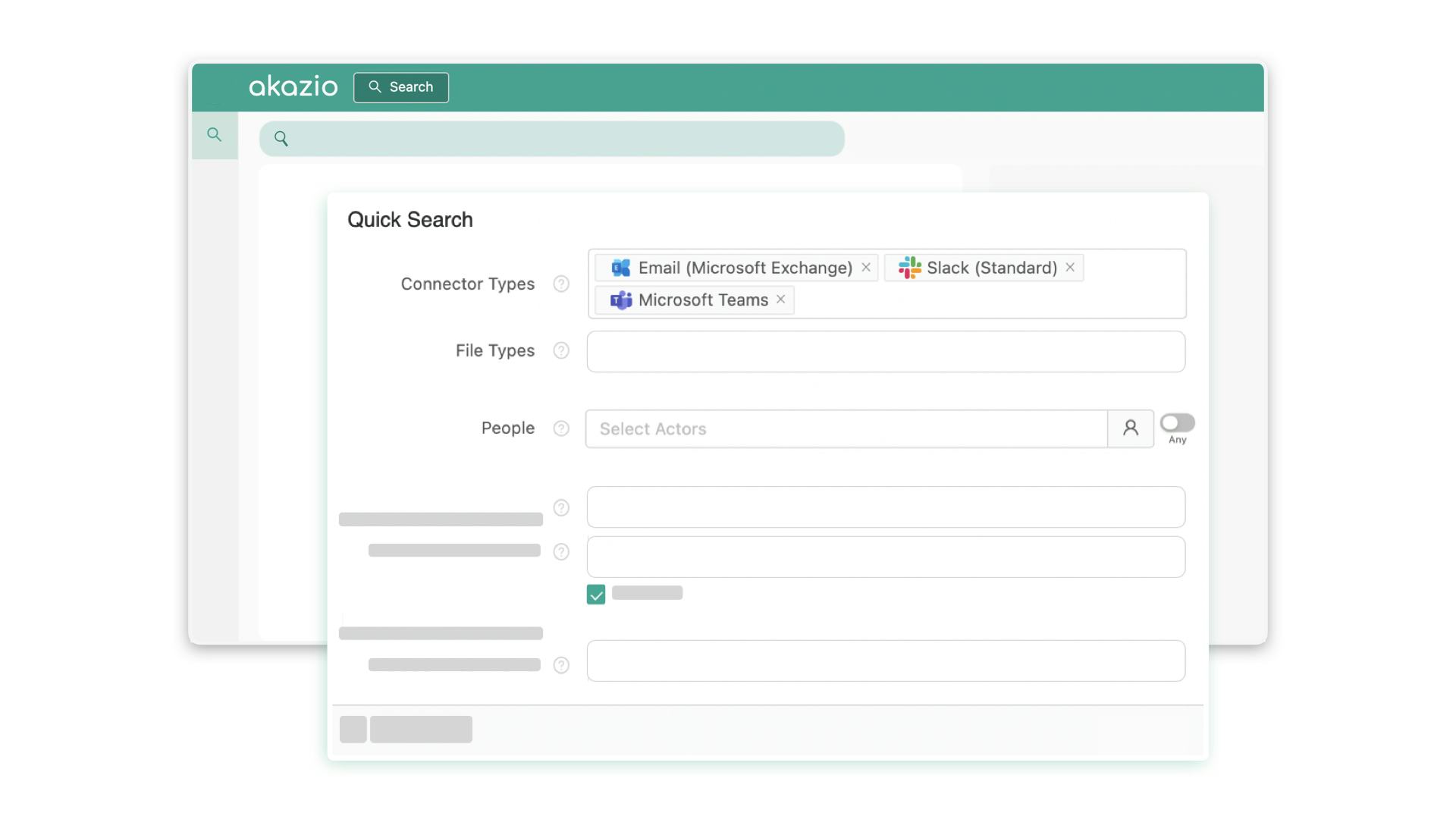Expand the File Types dropdown field
The height and width of the screenshot is (819, 1456).
click(x=886, y=351)
